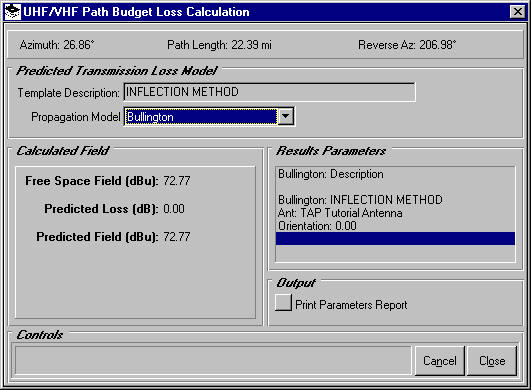Screen dimensions: 531x390
Task: Select 'Orientation: 0.00' row in results
Action: [395, 226]
